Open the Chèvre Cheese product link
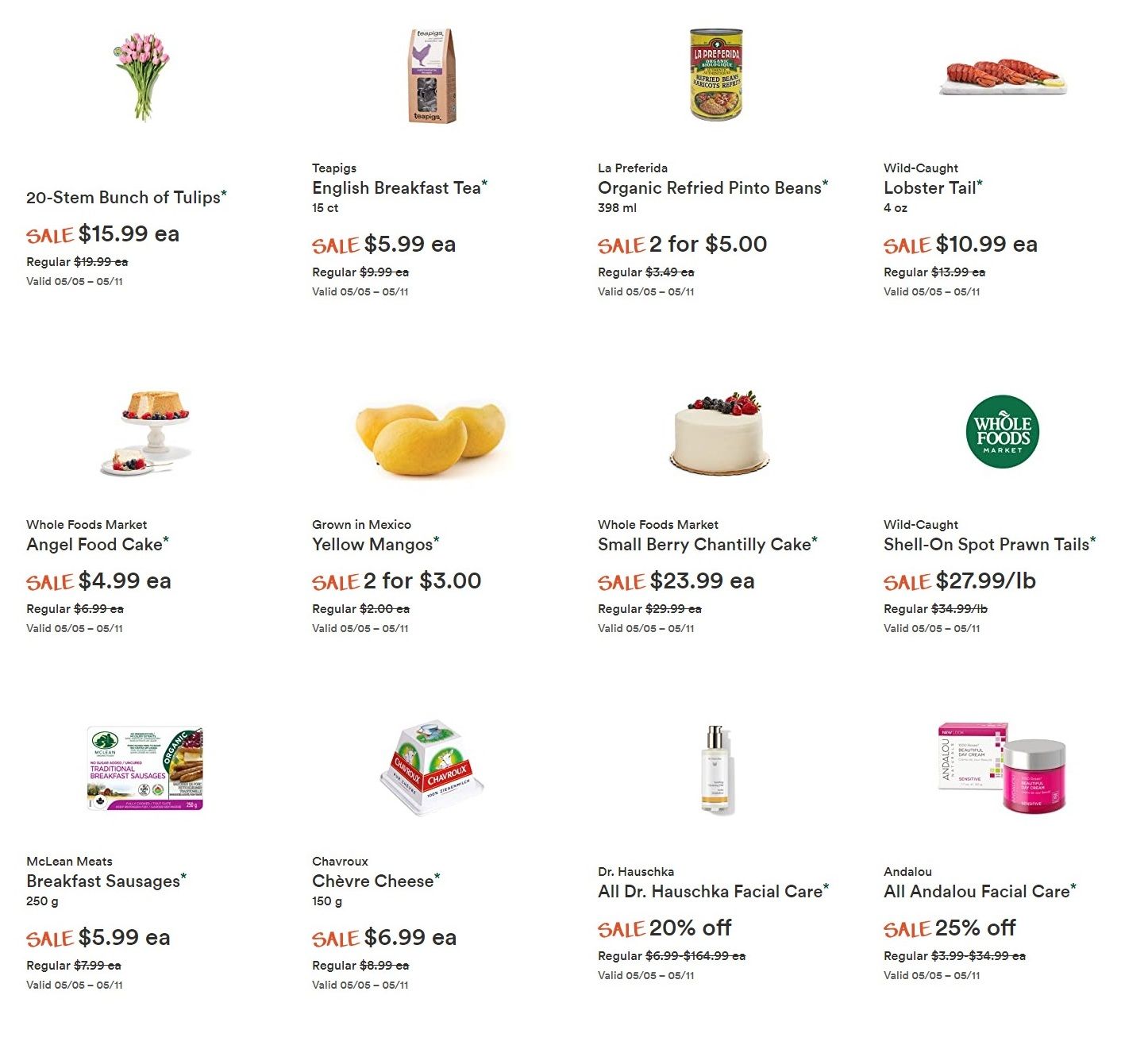This screenshot has height=1053, width=1148. pyautogui.click(x=373, y=881)
